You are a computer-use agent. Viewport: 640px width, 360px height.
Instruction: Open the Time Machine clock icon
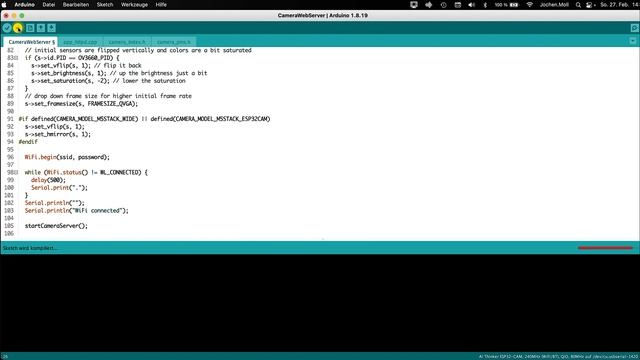pyautogui.click(x=444, y=5)
